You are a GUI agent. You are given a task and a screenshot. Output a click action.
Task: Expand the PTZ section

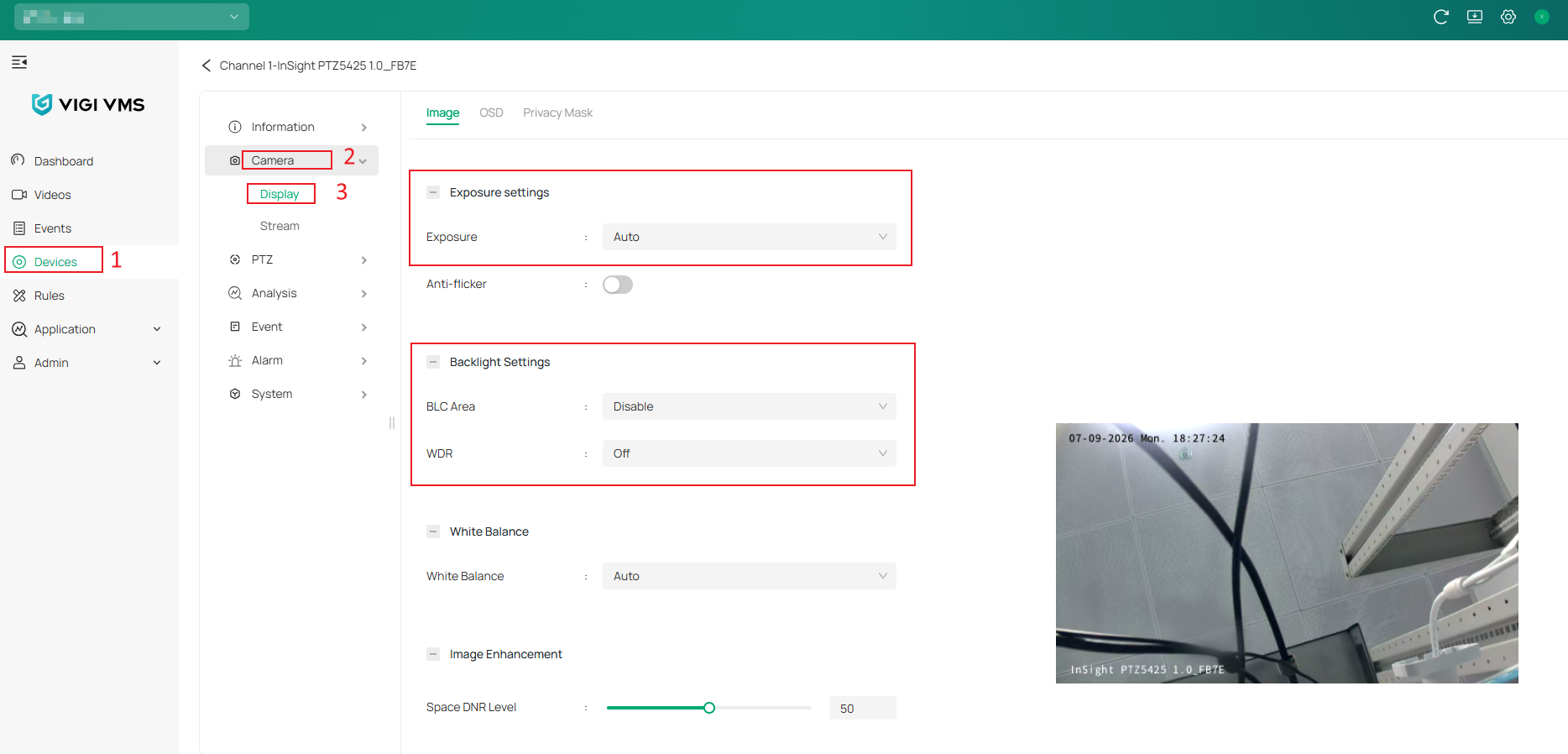(291, 259)
